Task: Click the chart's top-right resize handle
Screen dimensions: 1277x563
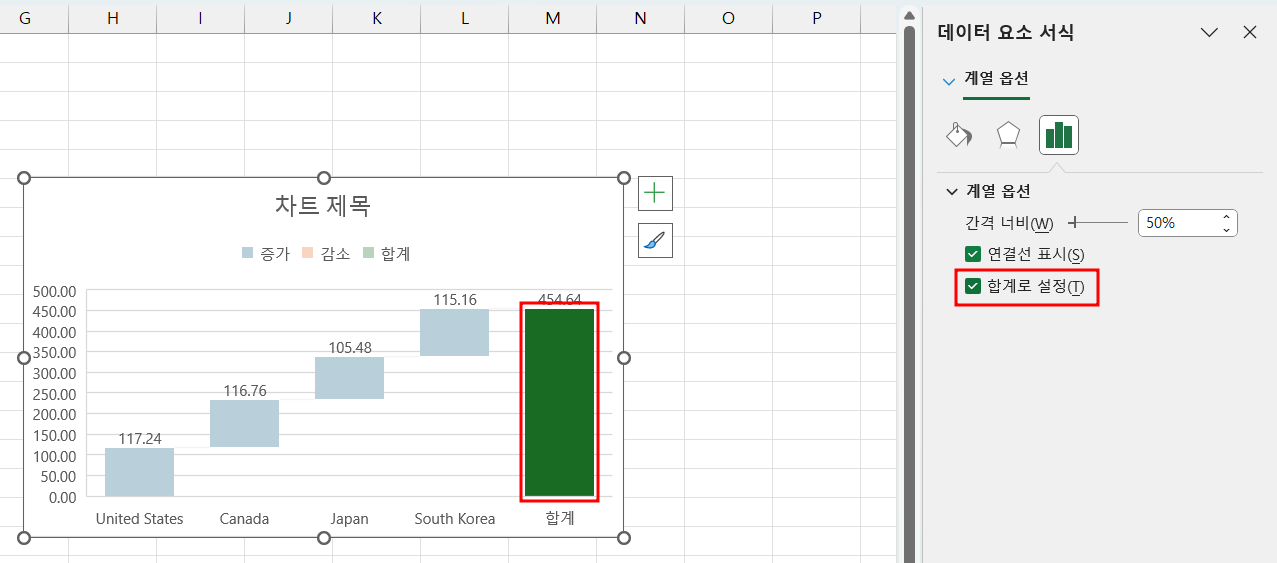Action: 624,178
